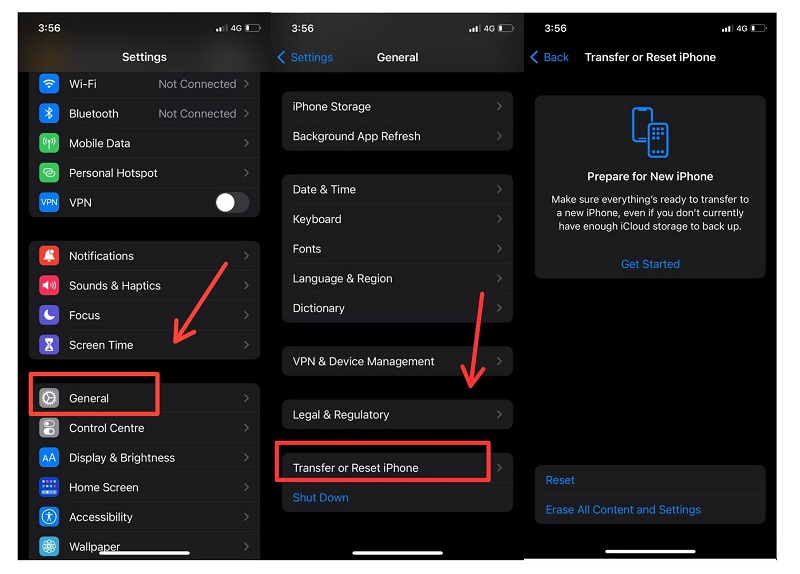
Task: Tap the 'Transfer or Reset iPhone' page title
Action: [x=650, y=57]
